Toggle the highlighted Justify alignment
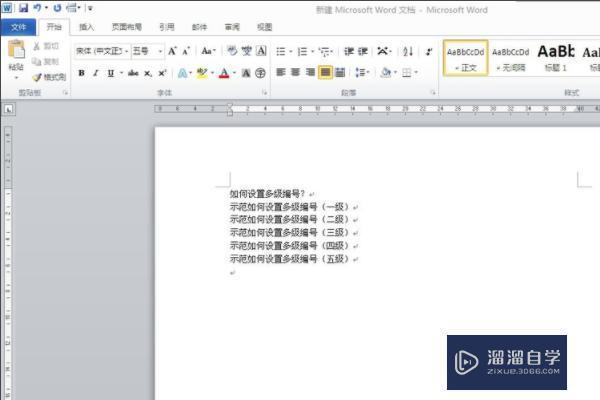The height and width of the screenshot is (400, 600). 325,72
